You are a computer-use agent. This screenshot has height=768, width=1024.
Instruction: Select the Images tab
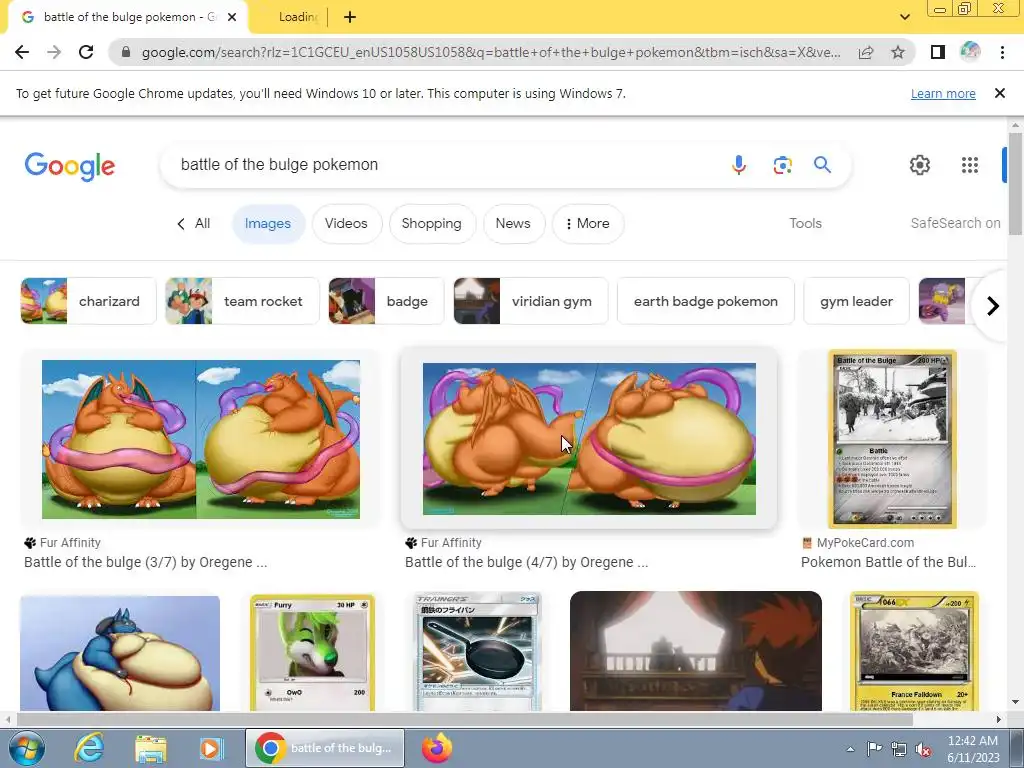(268, 223)
